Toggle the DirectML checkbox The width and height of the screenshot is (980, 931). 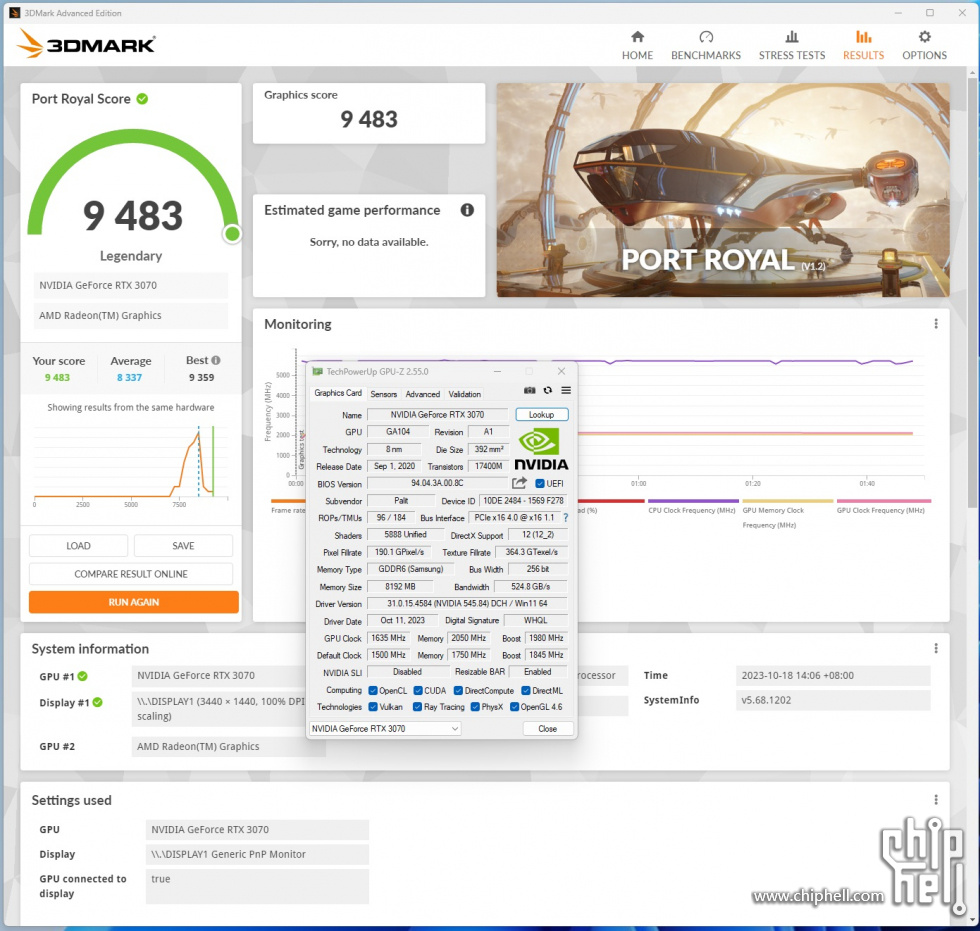(x=526, y=690)
